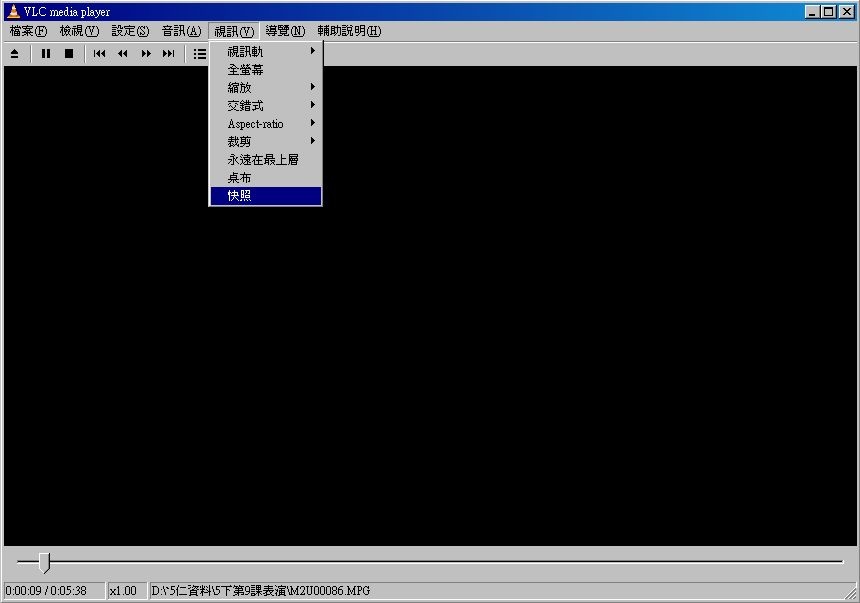The height and width of the screenshot is (603, 860).
Task: Stop playback with the stop button
Action: click(x=69, y=54)
